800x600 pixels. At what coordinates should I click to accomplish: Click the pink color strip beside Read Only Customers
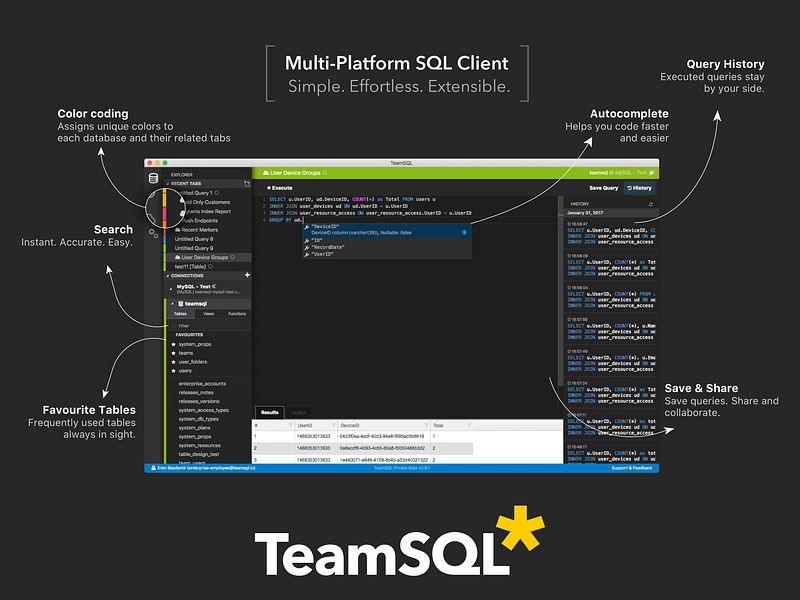(x=163, y=212)
